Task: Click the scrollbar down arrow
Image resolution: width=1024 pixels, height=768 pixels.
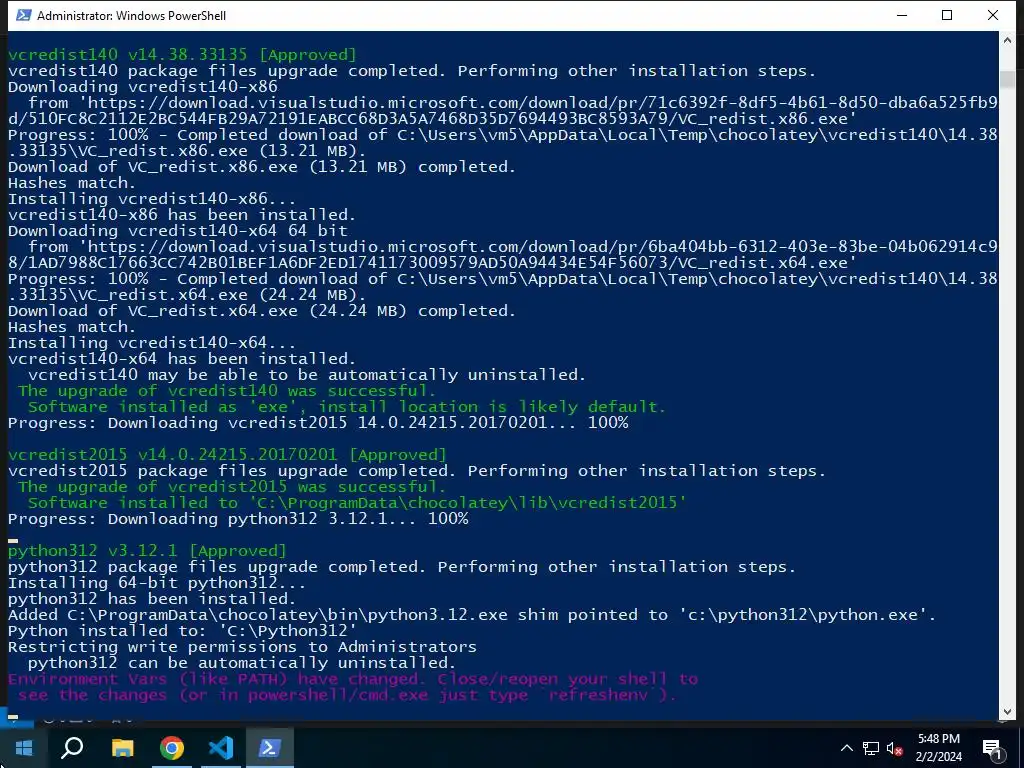Action: point(1006,712)
